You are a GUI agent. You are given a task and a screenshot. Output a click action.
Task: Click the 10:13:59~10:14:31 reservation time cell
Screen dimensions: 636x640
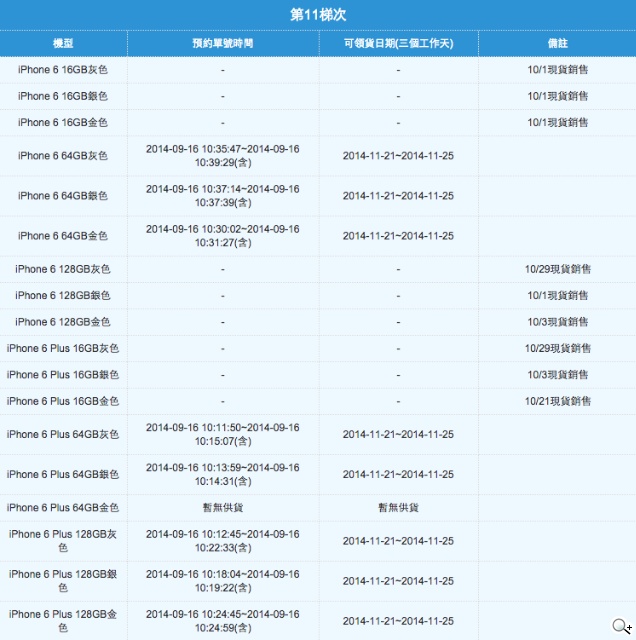(223, 475)
